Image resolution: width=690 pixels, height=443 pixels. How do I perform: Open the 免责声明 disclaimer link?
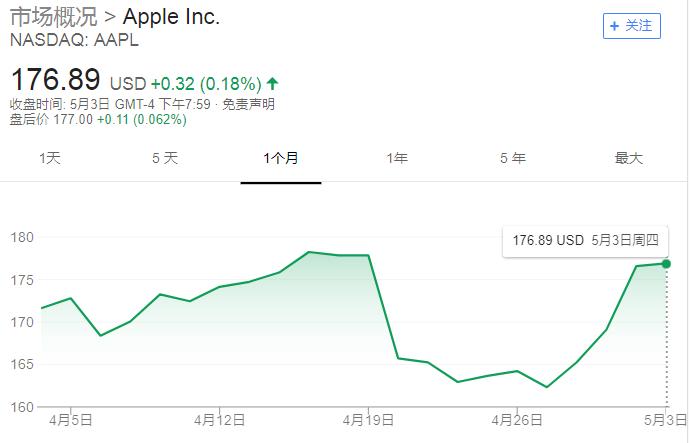248,104
